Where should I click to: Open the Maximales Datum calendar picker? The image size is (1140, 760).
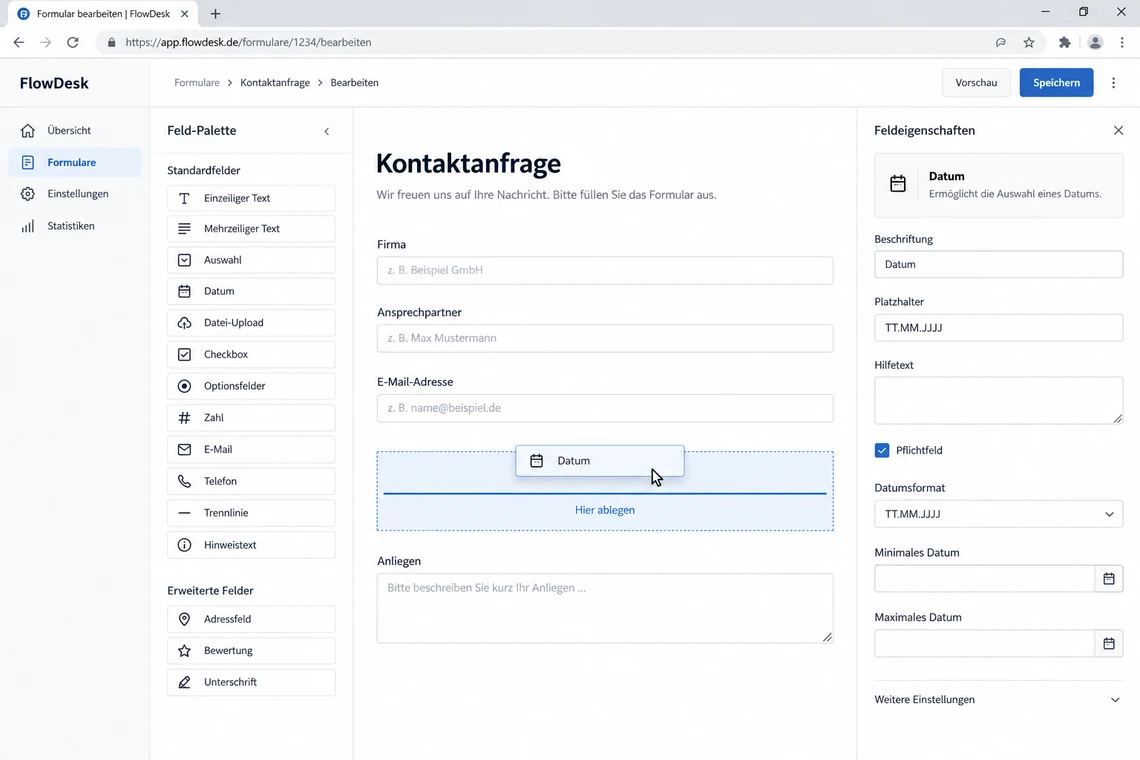pos(1109,644)
